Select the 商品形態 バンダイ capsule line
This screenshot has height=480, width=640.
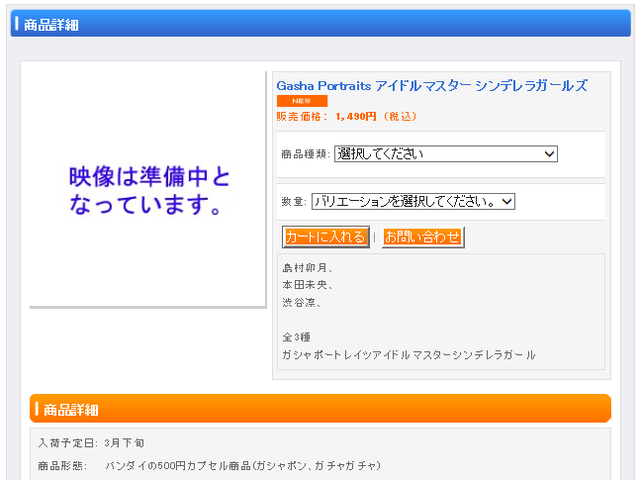[x=209, y=466]
